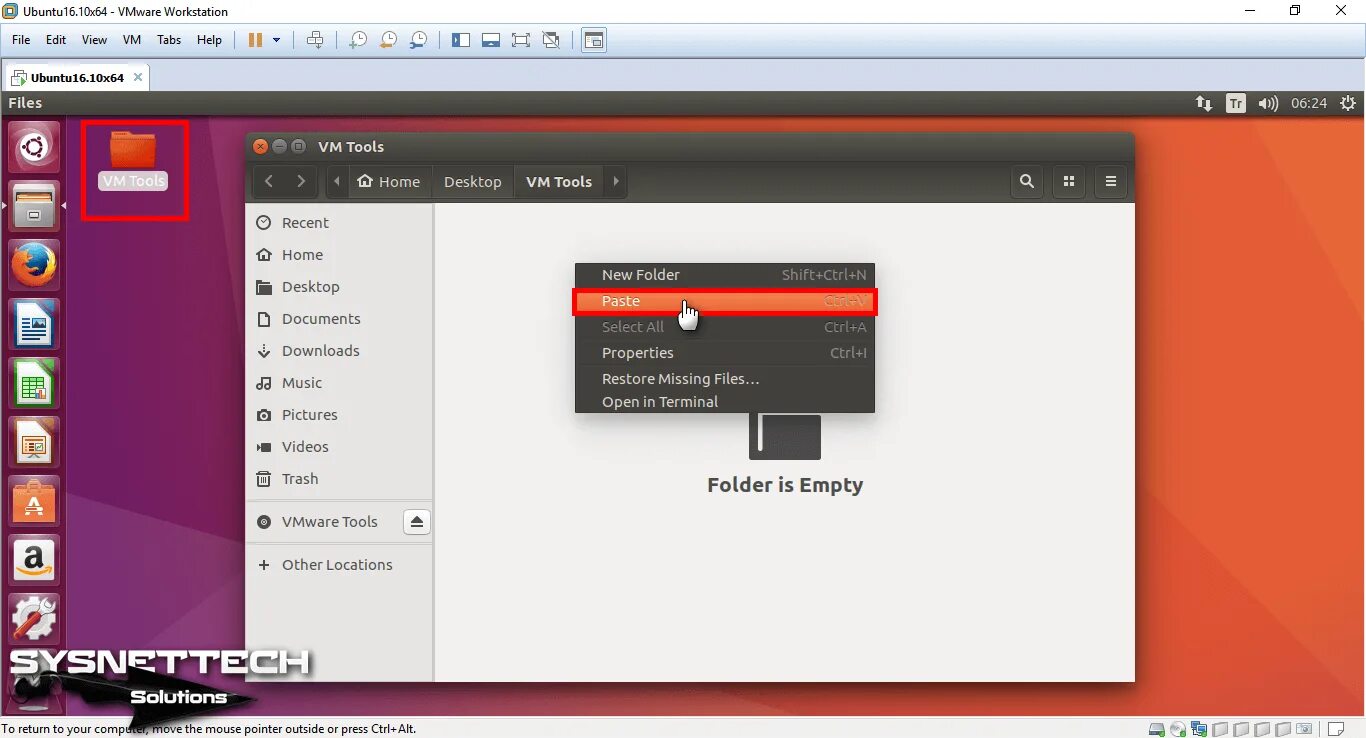This screenshot has height=738, width=1366.
Task: Open the network indicator in the top panel
Action: pos(1204,103)
